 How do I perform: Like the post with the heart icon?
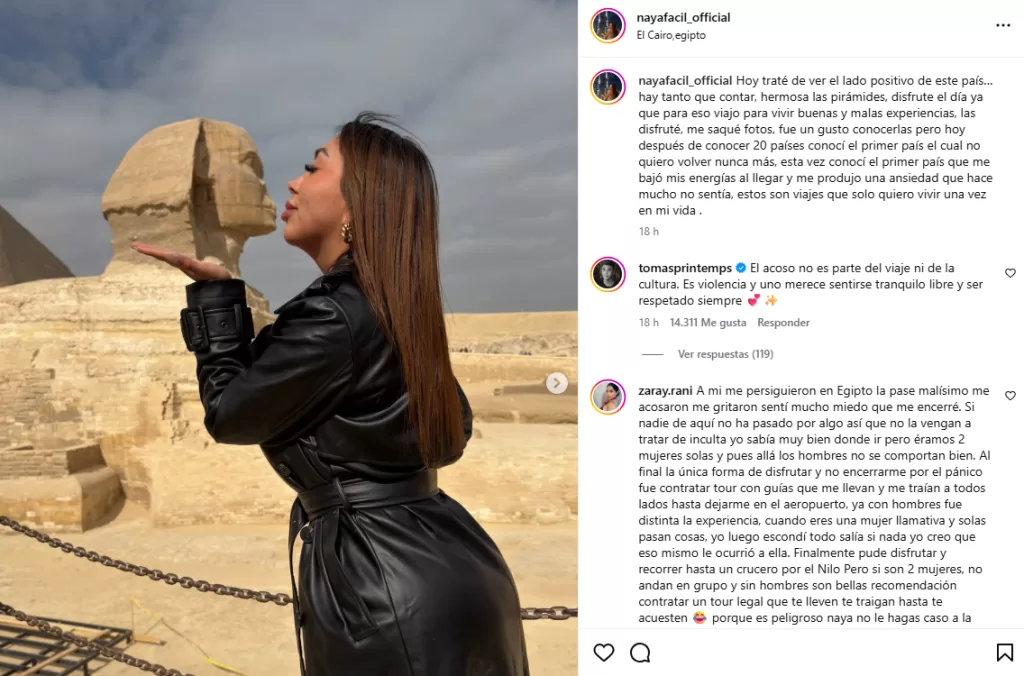pos(603,652)
